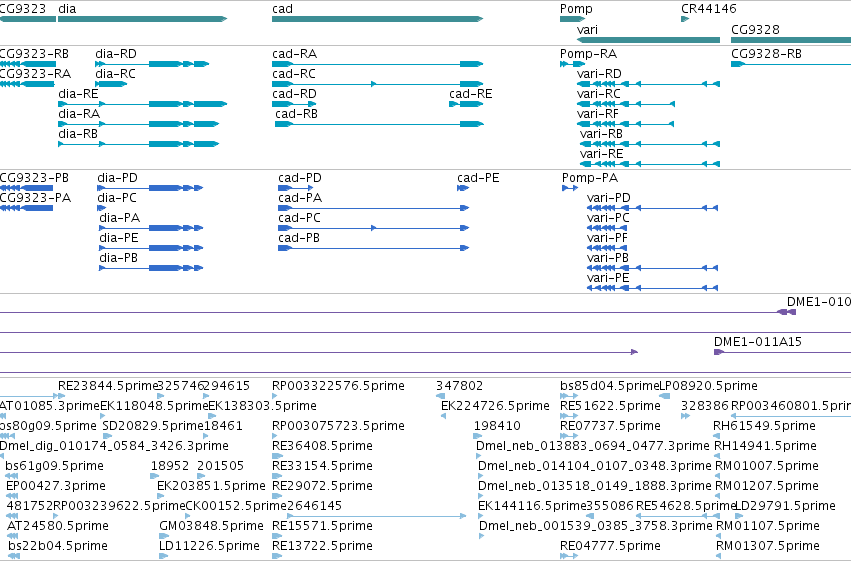Click the dia-RC transcript label
Image resolution: width=851 pixels, height=561 pixels.
click(x=116, y=74)
